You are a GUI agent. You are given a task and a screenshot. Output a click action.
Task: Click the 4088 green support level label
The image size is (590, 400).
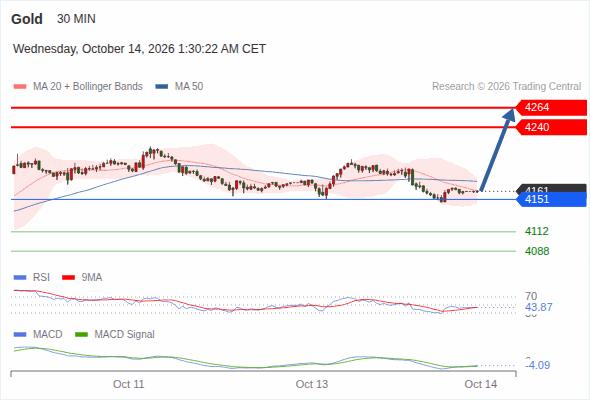(x=537, y=251)
